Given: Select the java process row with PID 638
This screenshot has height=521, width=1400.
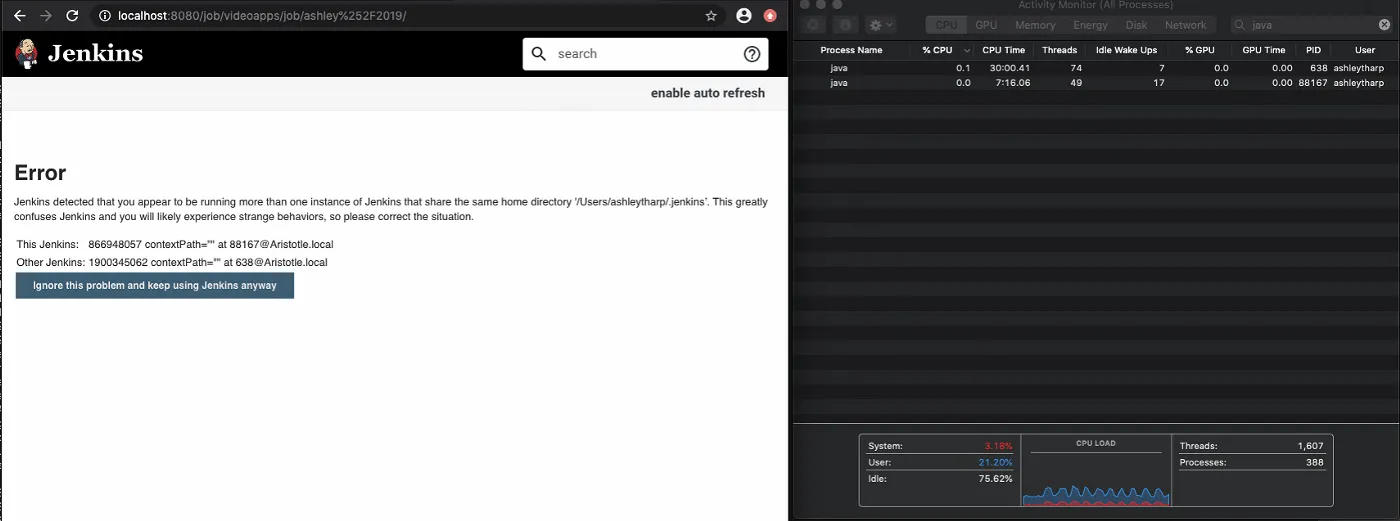Looking at the screenshot, I should (x=1096, y=68).
